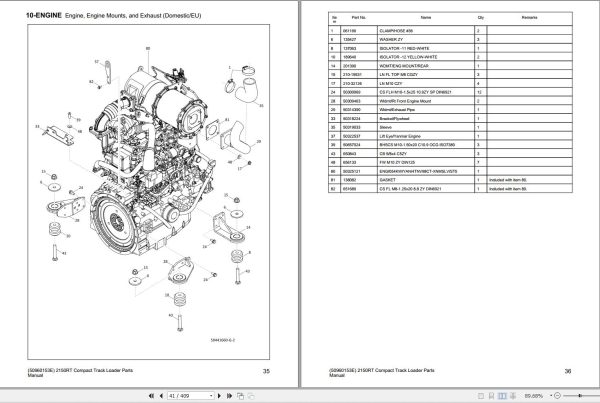Click the greyed-out next view icon
Viewport: 600px width, 403px height.
tap(251, 396)
